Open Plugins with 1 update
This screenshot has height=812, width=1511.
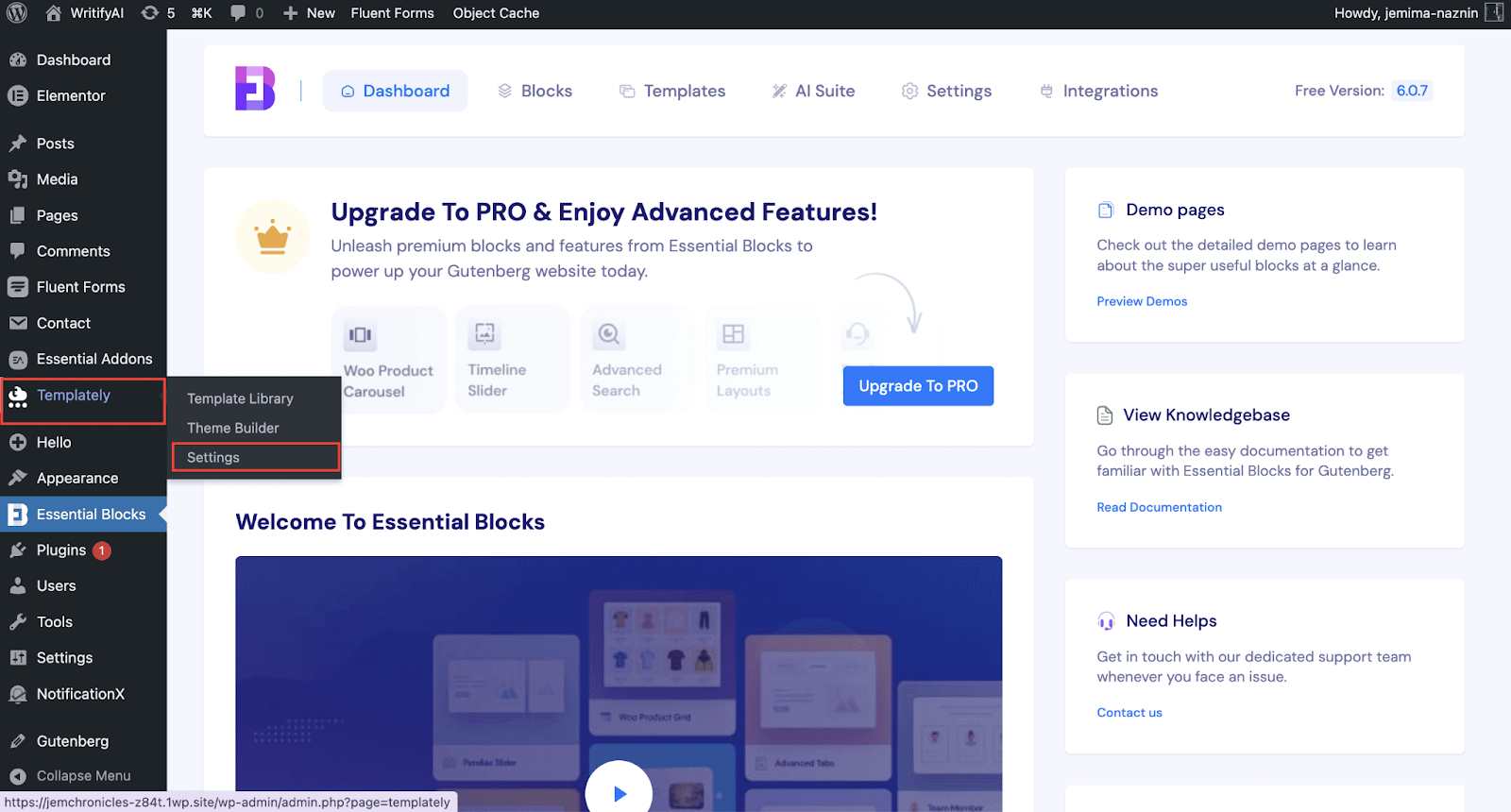point(83,550)
